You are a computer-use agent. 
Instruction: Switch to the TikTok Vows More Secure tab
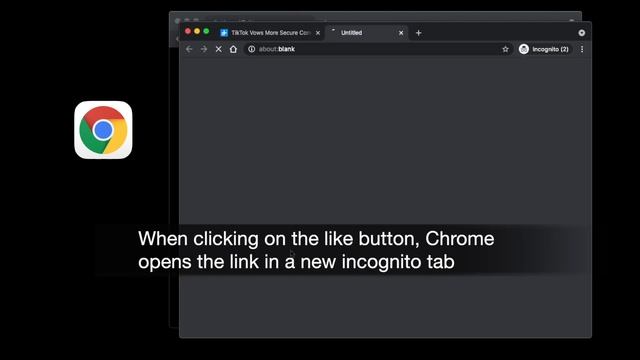[x=270, y=33]
